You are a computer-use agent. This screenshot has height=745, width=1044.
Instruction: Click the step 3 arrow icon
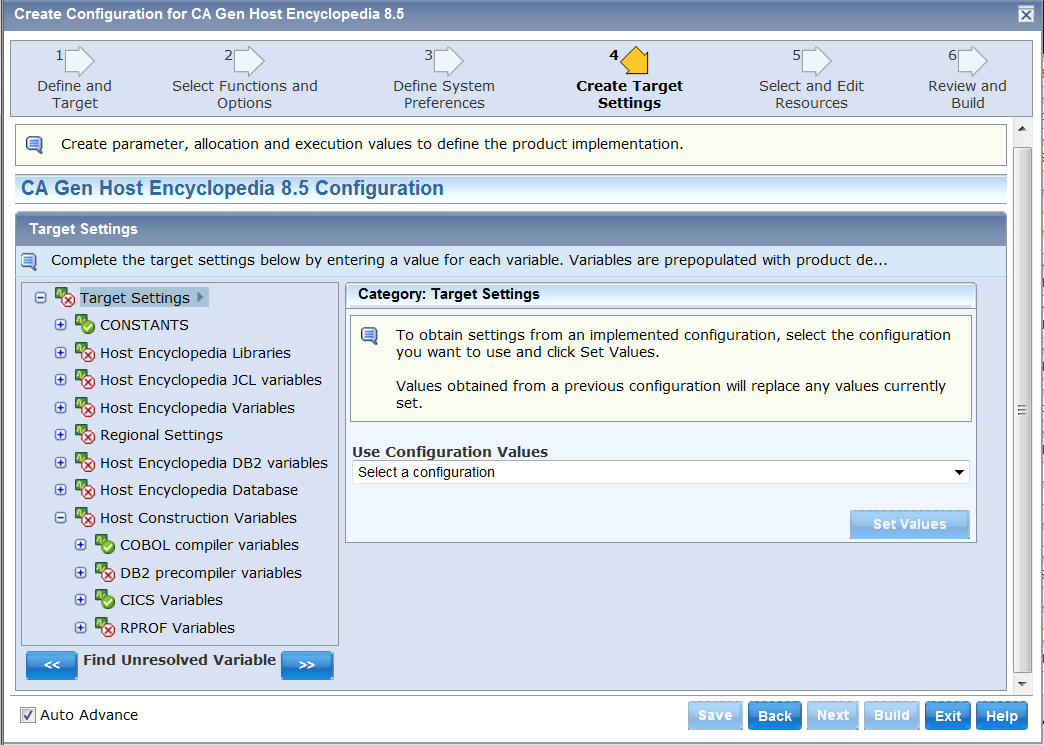click(449, 61)
